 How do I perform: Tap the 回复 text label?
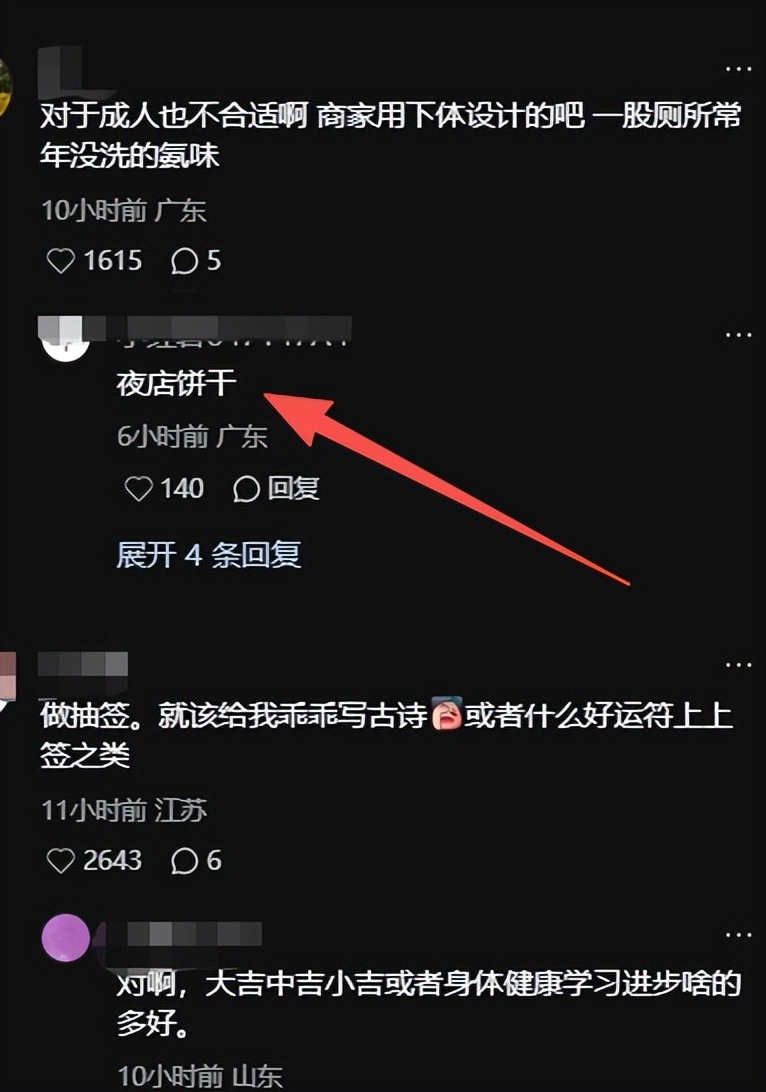click(x=293, y=488)
